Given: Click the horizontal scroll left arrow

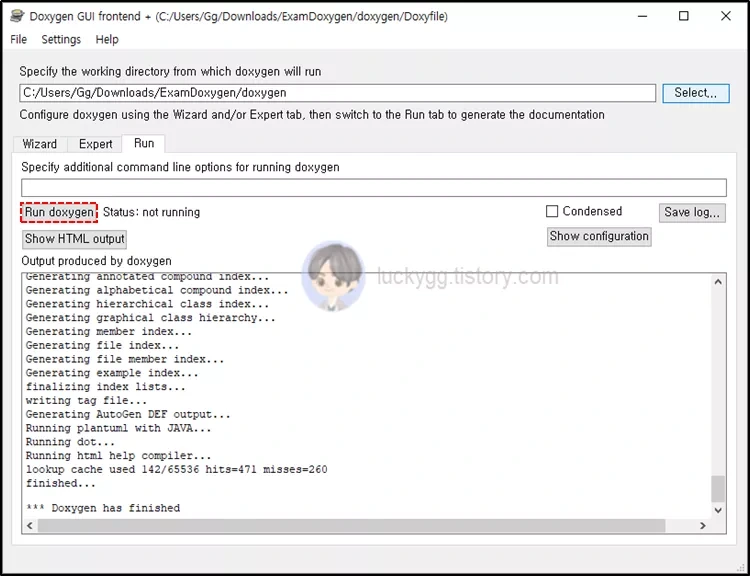Looking at the screenshot, I should (30, 526).
